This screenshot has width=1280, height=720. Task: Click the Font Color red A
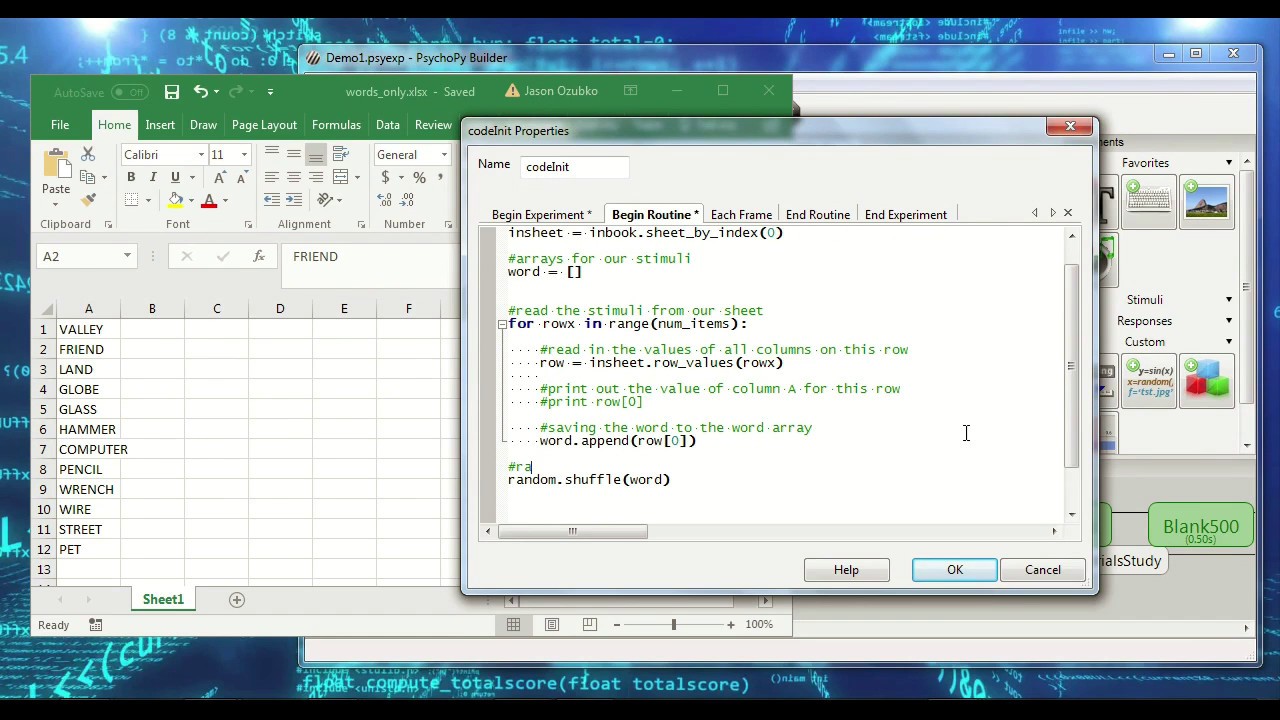point(209,200)
